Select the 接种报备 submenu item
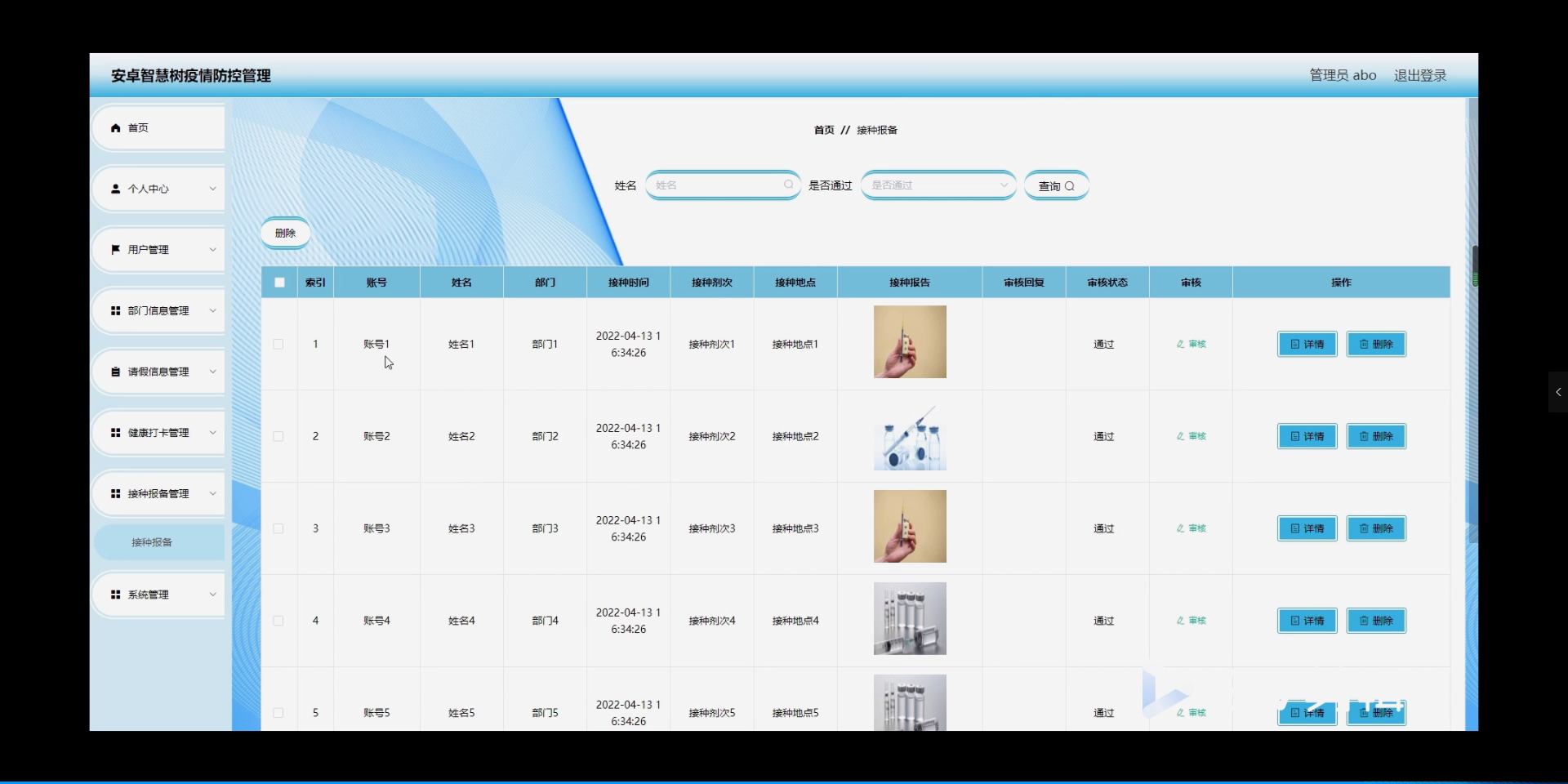The width and height of the screenshot is (1568, 784). tap(152, 541)
